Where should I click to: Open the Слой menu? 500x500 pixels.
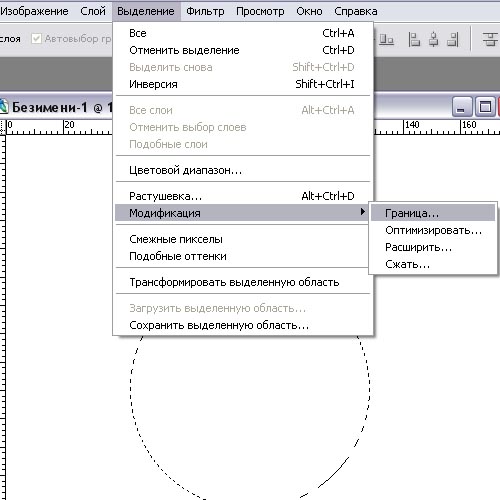pos(93,11)
